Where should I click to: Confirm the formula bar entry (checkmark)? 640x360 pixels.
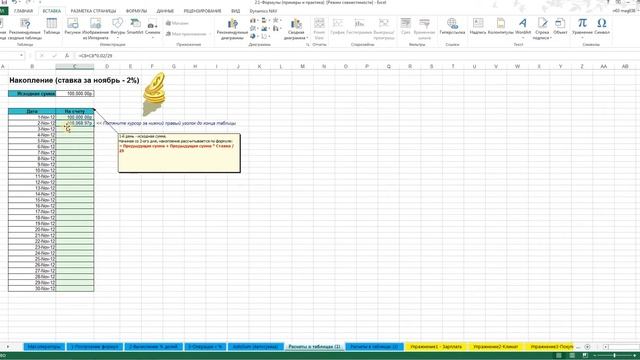point(54,56)
